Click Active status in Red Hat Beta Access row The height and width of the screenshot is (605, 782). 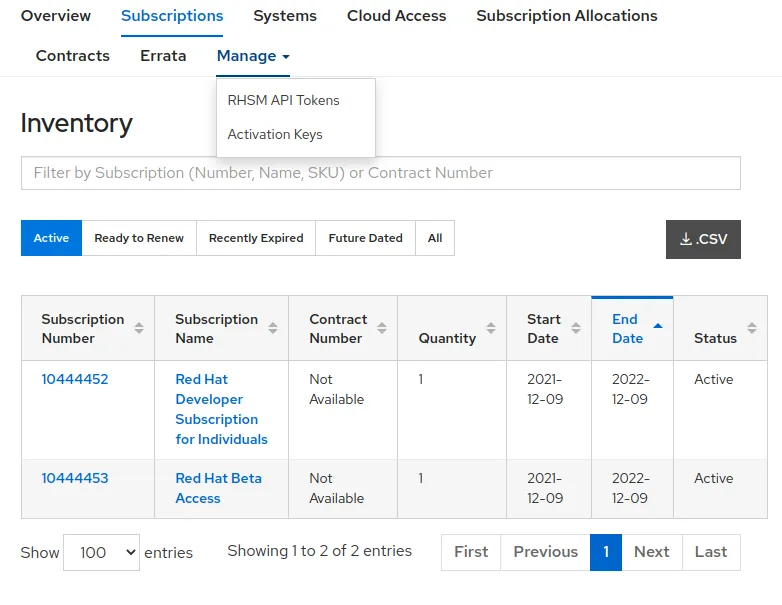click(x=714, y=478)
